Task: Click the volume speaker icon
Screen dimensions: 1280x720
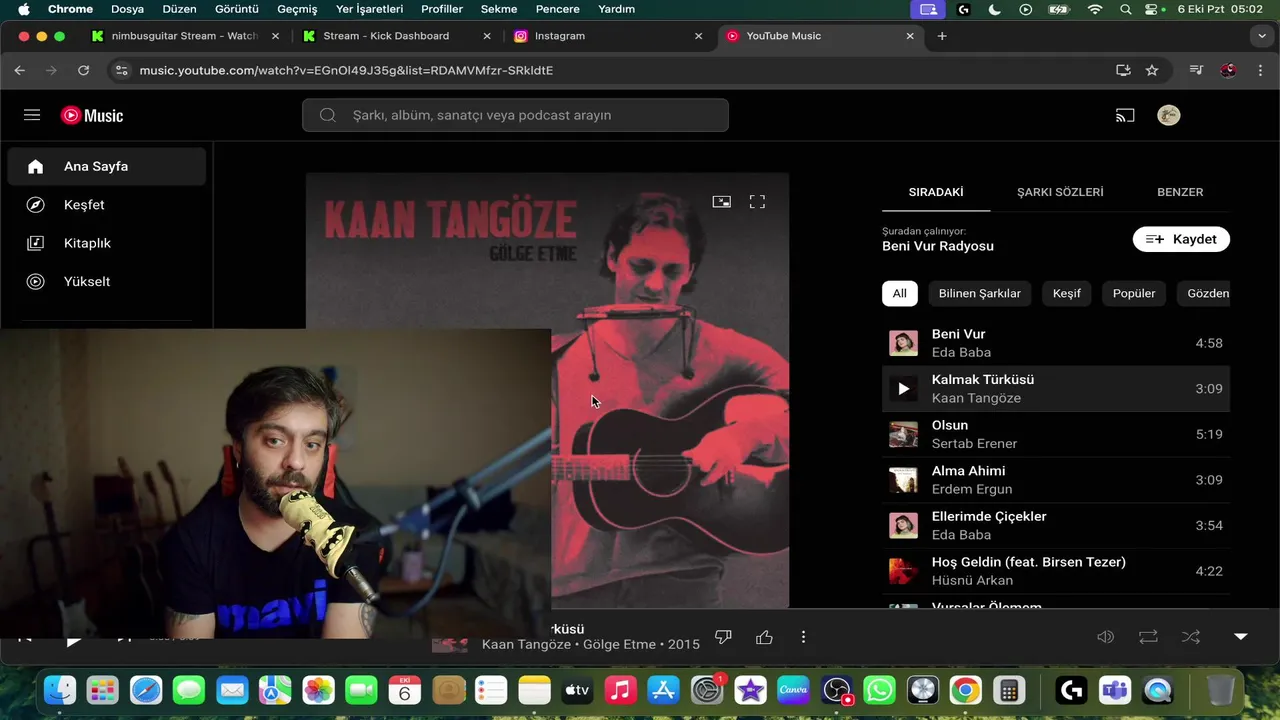Action: tap(1105, 637)
